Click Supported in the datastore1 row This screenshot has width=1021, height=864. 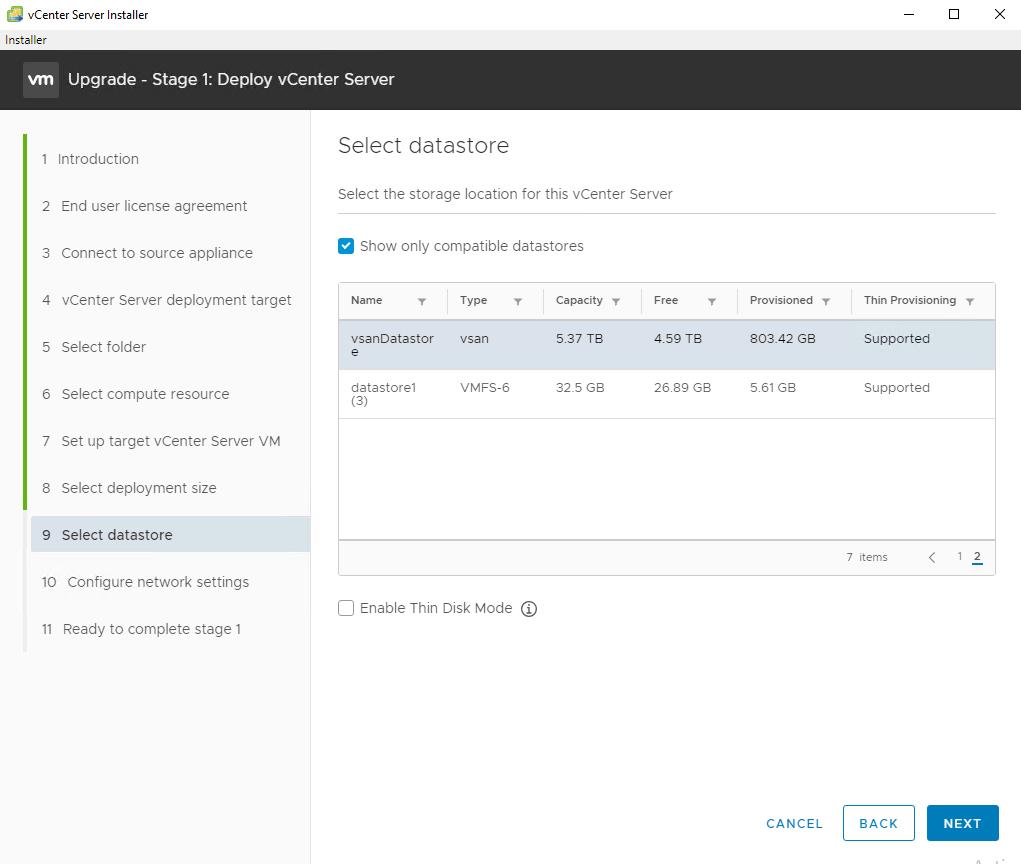tap(897, 387)
